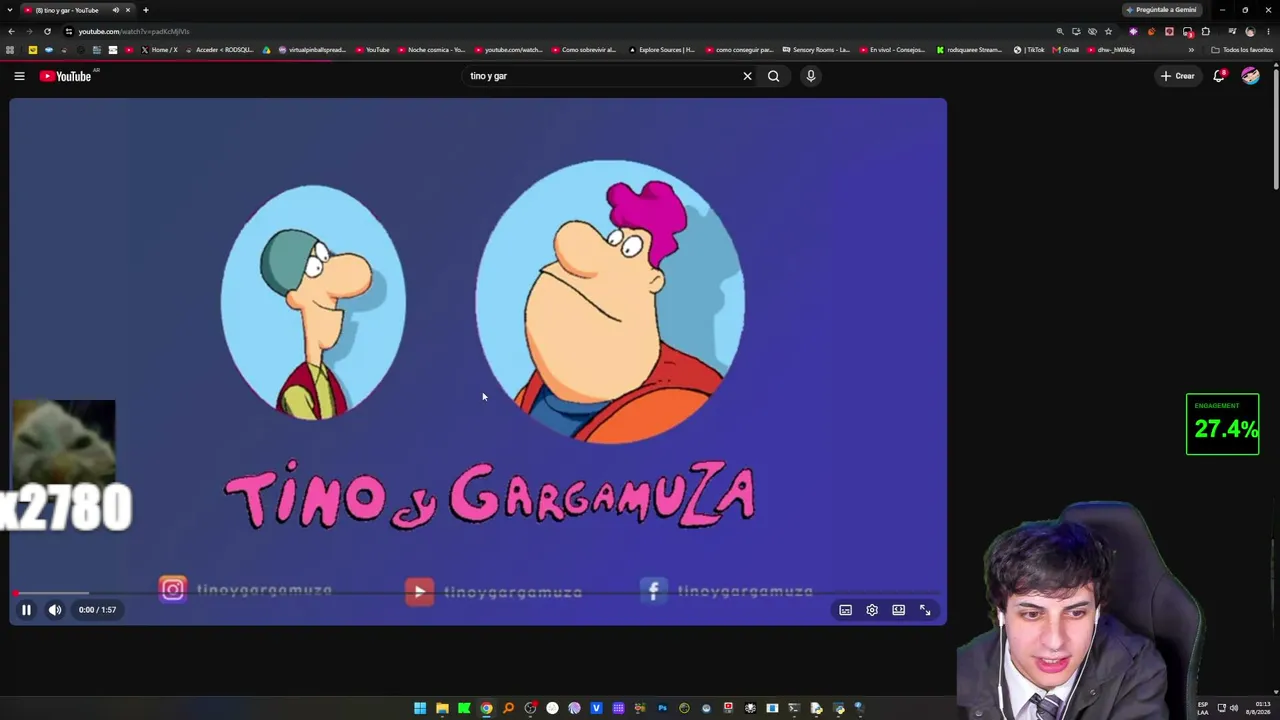Open the Todos los favoritos folder
Screen dimensions: 1280x720
[x=1241, y=50]
